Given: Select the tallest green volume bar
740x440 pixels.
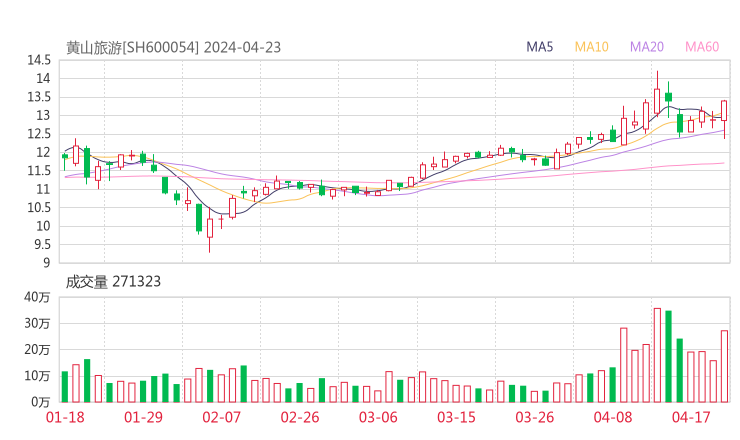Looking at the screenshot, I should [668, 356].
